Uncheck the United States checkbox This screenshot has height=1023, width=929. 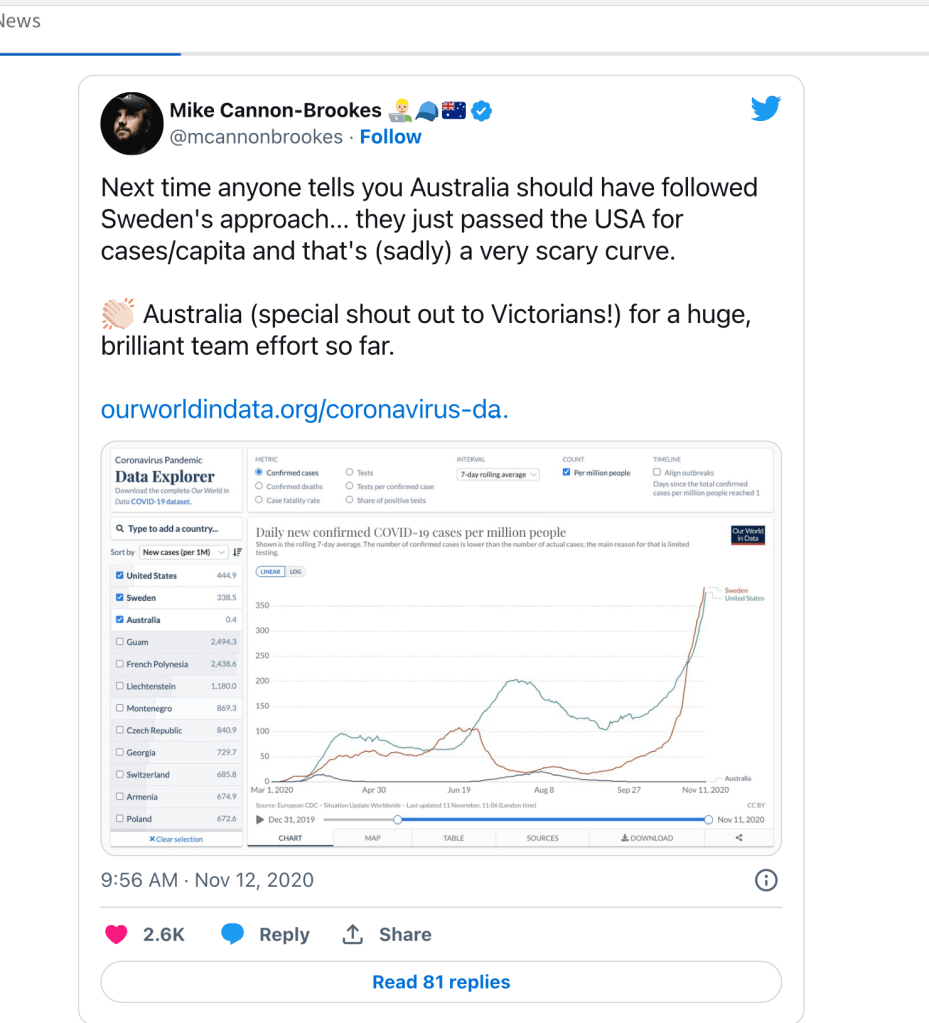pyautogui.click(x=120, y=576)
